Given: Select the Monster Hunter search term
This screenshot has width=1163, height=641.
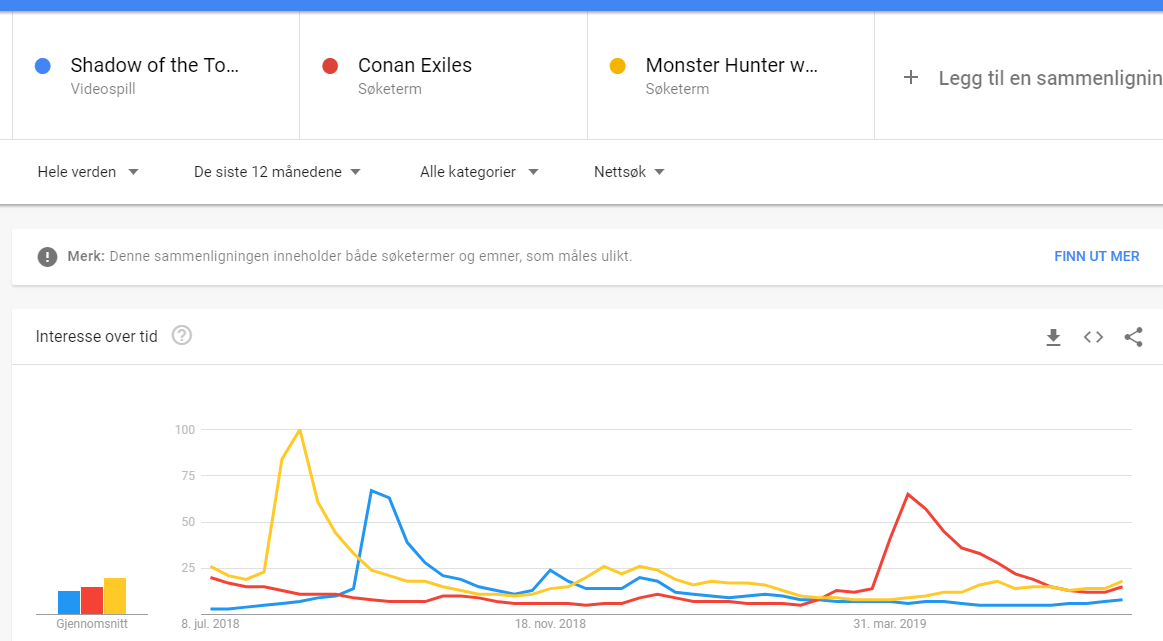Looking at the screenshot, I should 731,76.
